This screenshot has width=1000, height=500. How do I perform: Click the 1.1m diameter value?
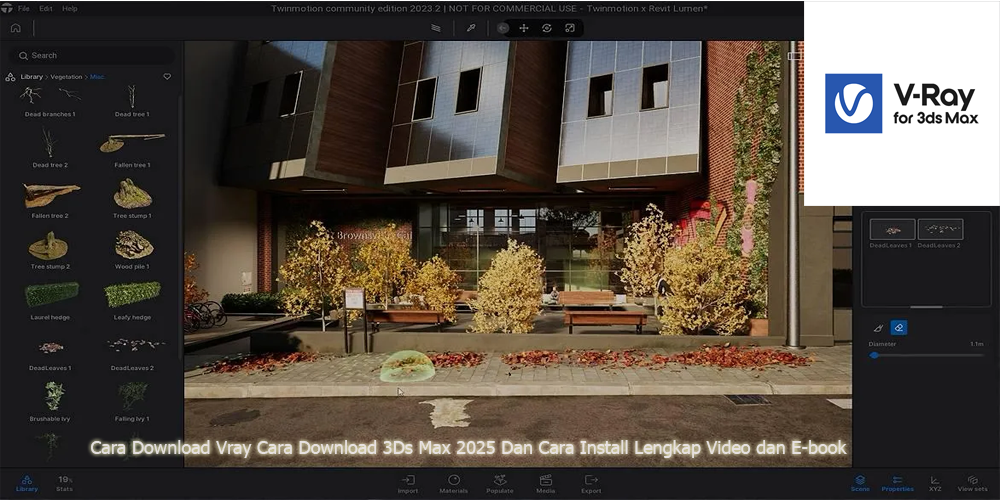(976, 344)
